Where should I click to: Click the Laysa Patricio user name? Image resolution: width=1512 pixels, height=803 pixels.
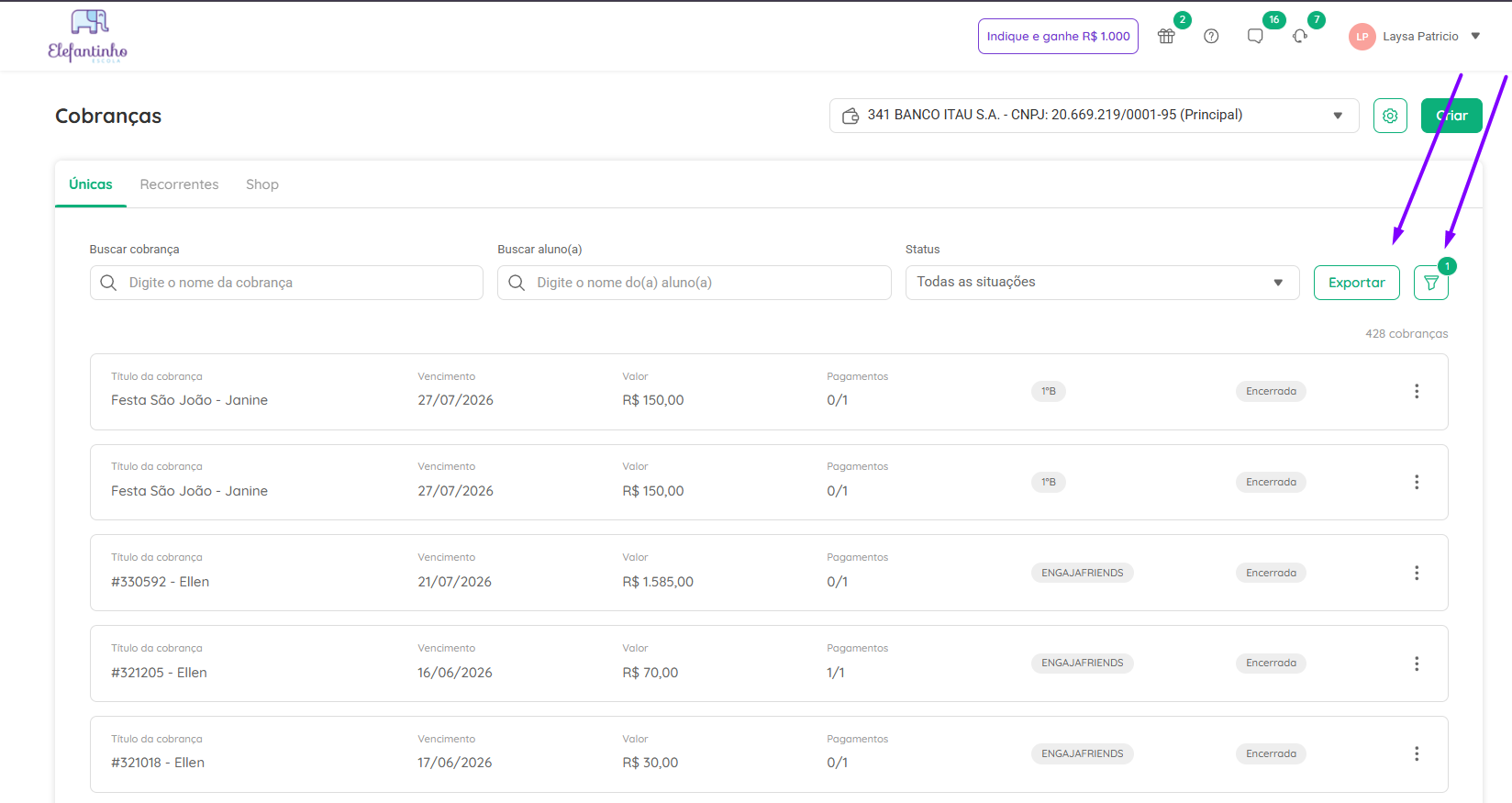[x=1420, y=37]
